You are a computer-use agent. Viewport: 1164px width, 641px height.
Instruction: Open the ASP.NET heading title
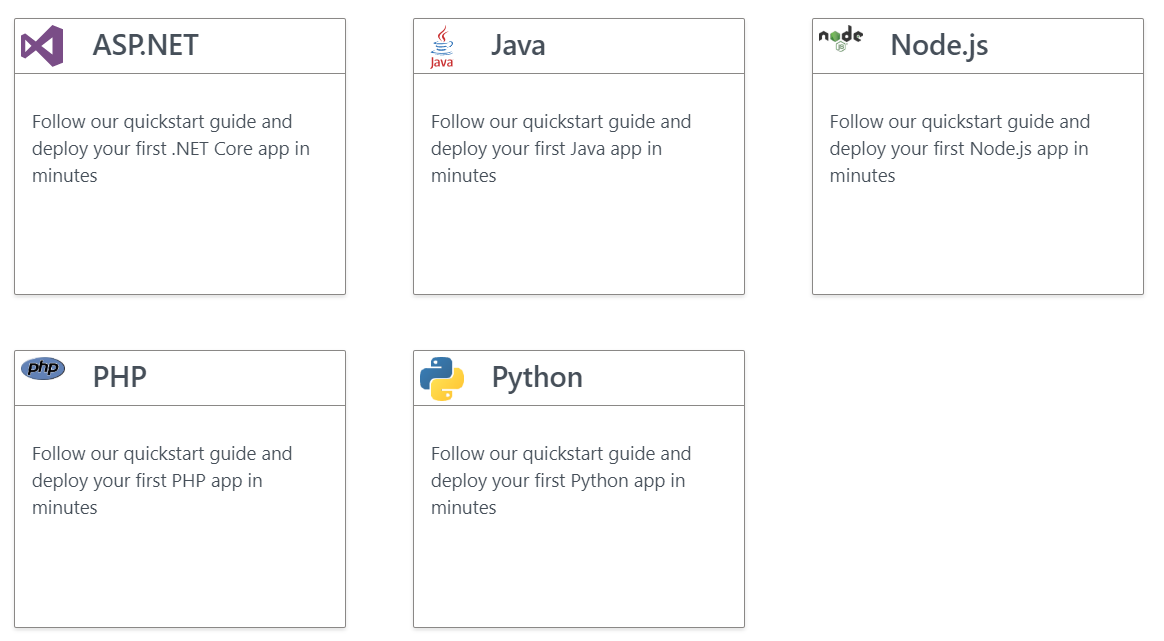pyautogui.click(x=145, y=45)
